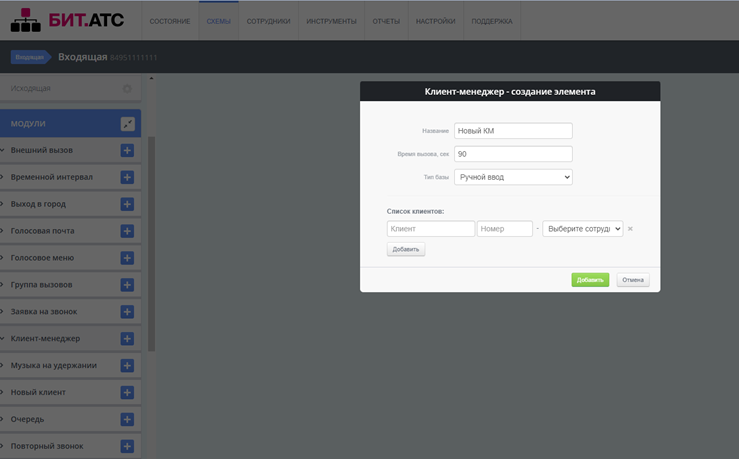
Task: Click plus icon for Группа вызовов
Action: coord(127,285)
